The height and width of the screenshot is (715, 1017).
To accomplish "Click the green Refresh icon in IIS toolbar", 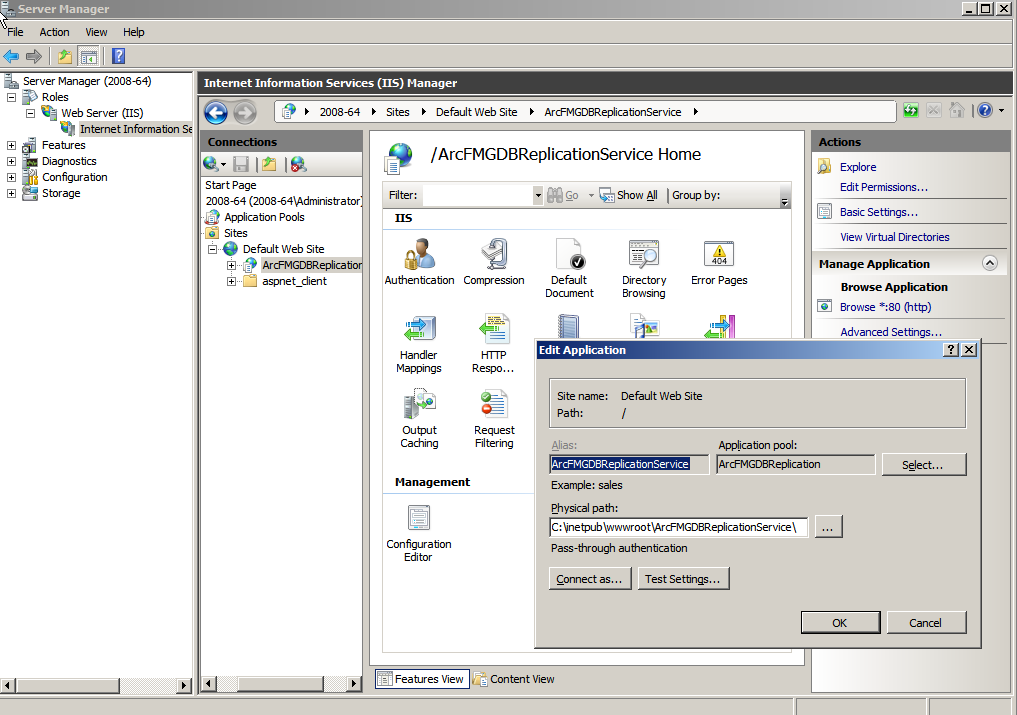I will [910, 110].
